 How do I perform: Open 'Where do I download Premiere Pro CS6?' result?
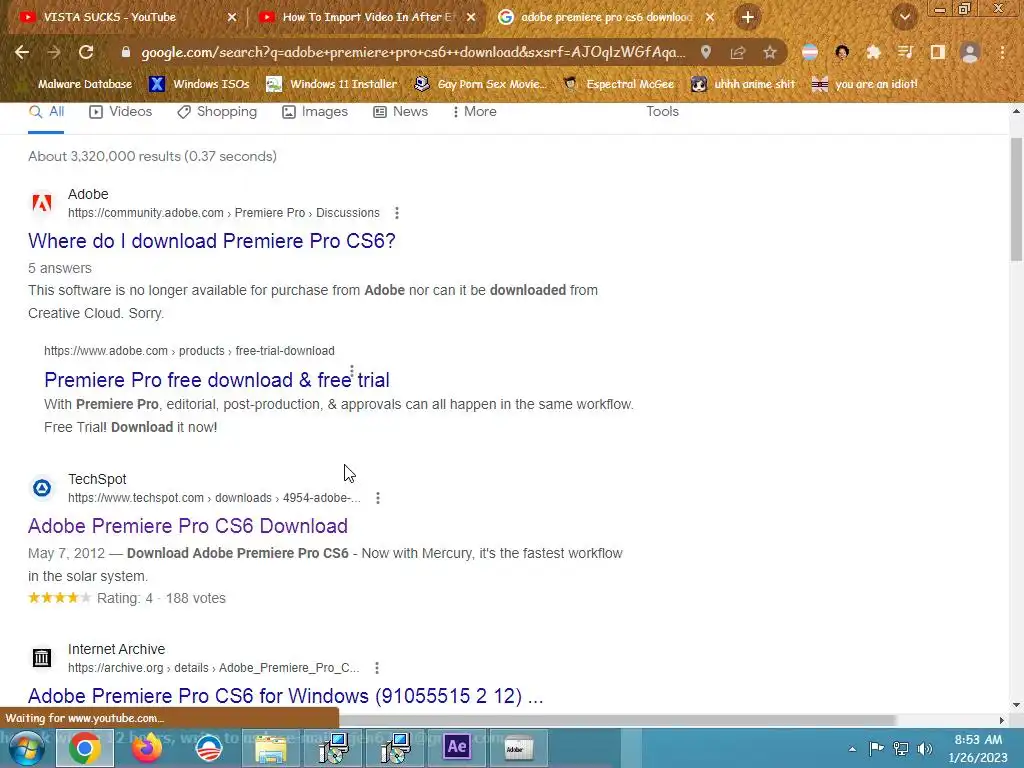tap(212, 241)
